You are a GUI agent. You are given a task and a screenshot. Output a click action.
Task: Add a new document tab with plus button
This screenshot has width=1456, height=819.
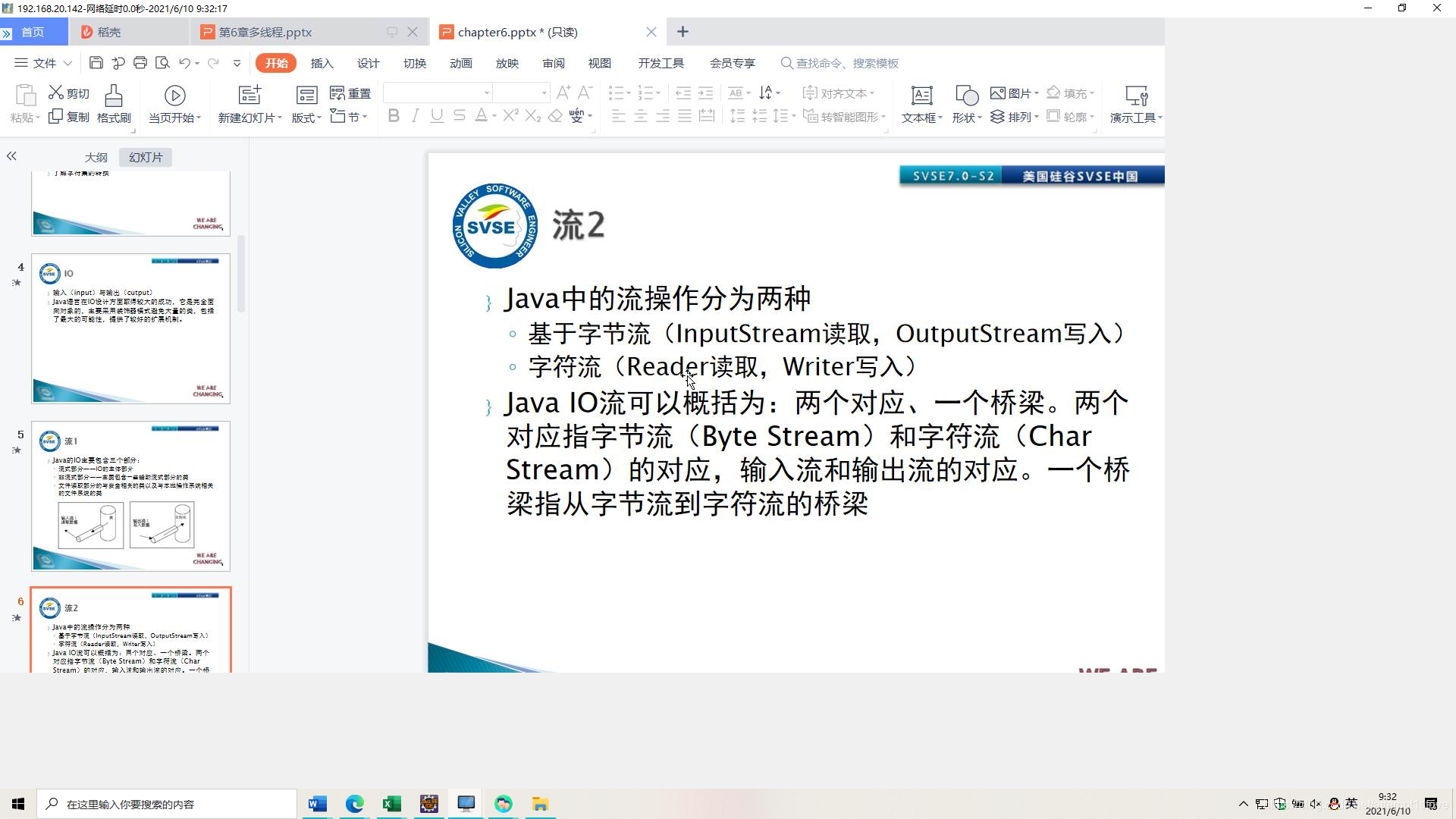[682, 31]
